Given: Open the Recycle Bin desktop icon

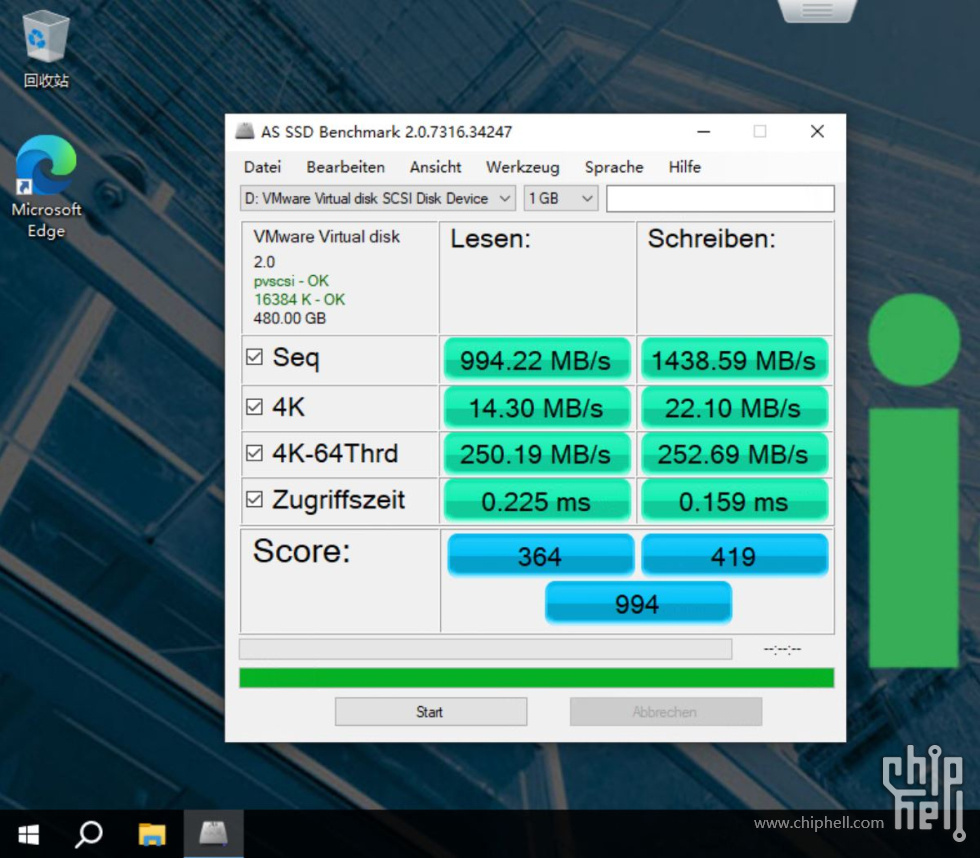Looking at the screenshot, I should point(46,50).
